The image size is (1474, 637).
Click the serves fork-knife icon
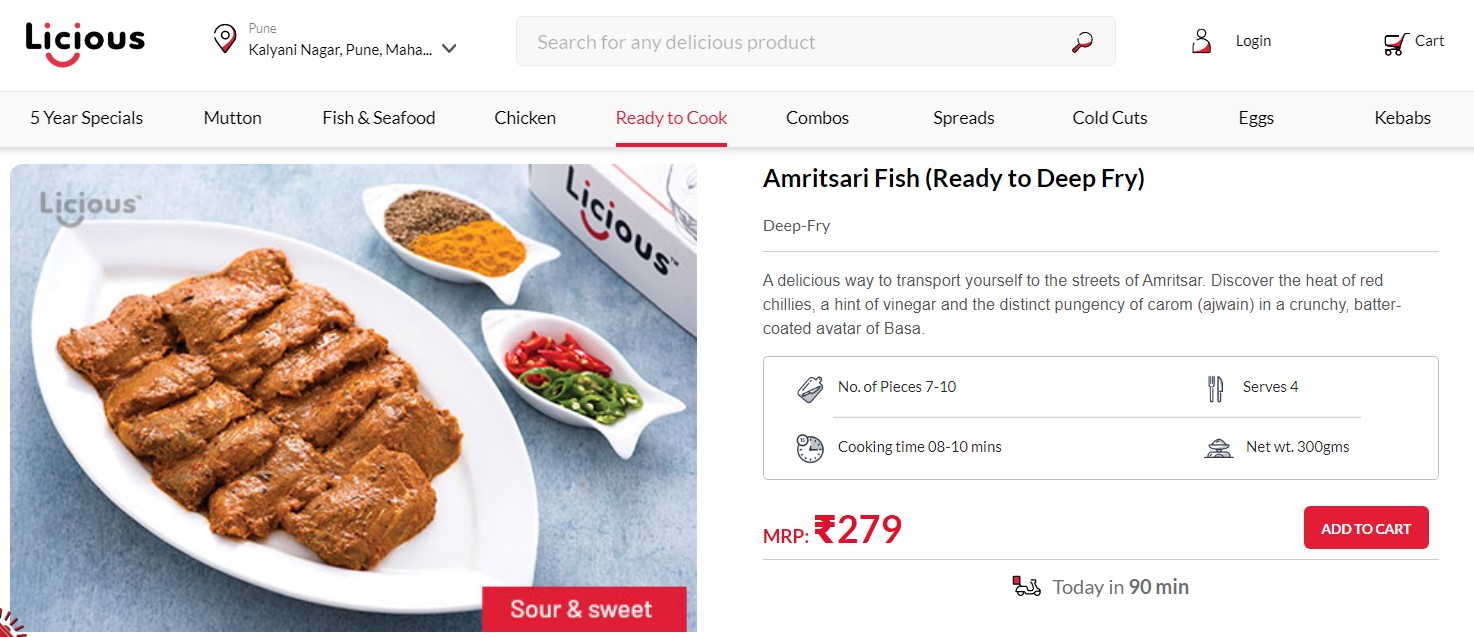coord(1216,388)
